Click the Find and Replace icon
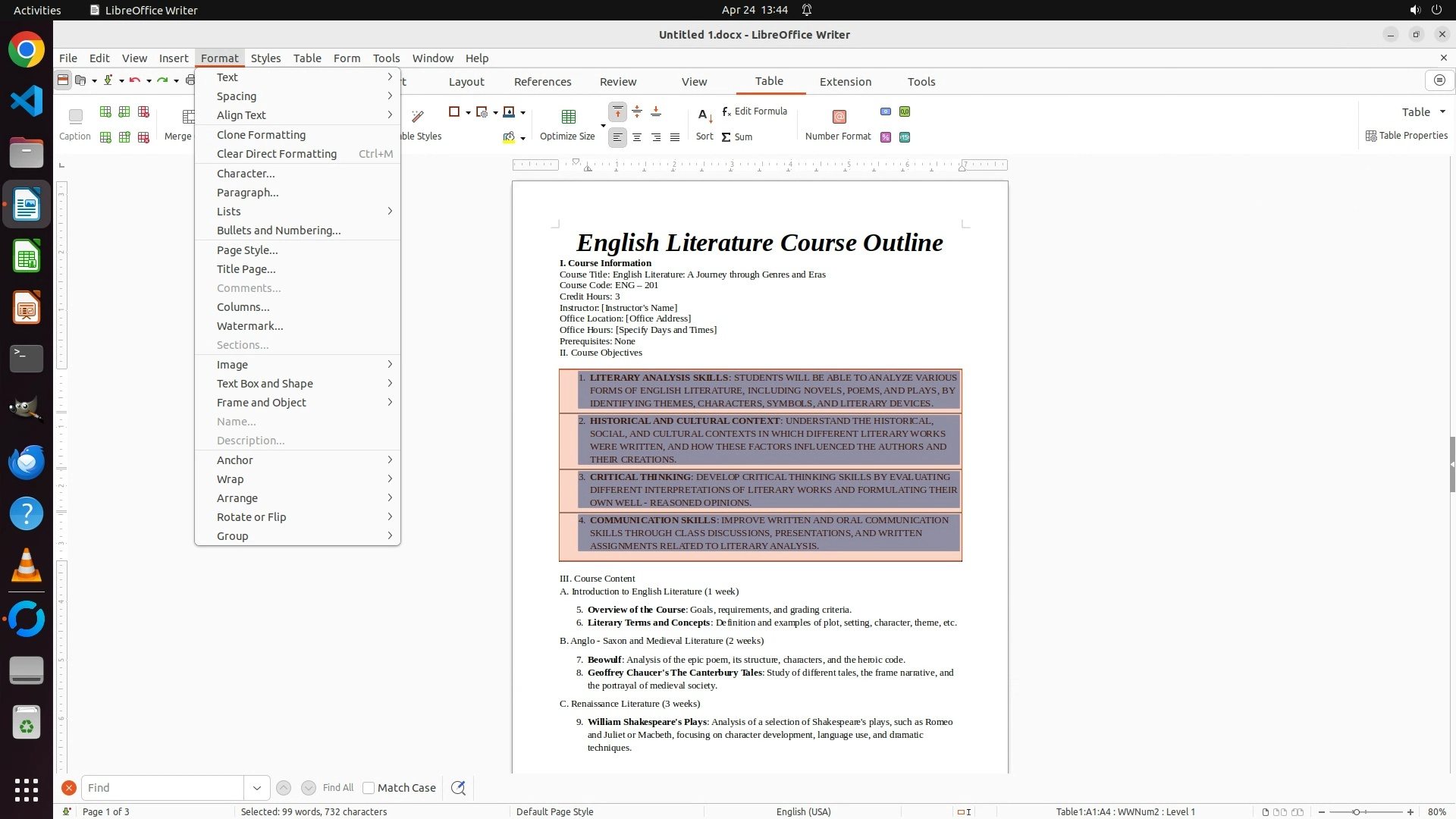The height and width of the screenshot is (819, 1456). [458, 788]
